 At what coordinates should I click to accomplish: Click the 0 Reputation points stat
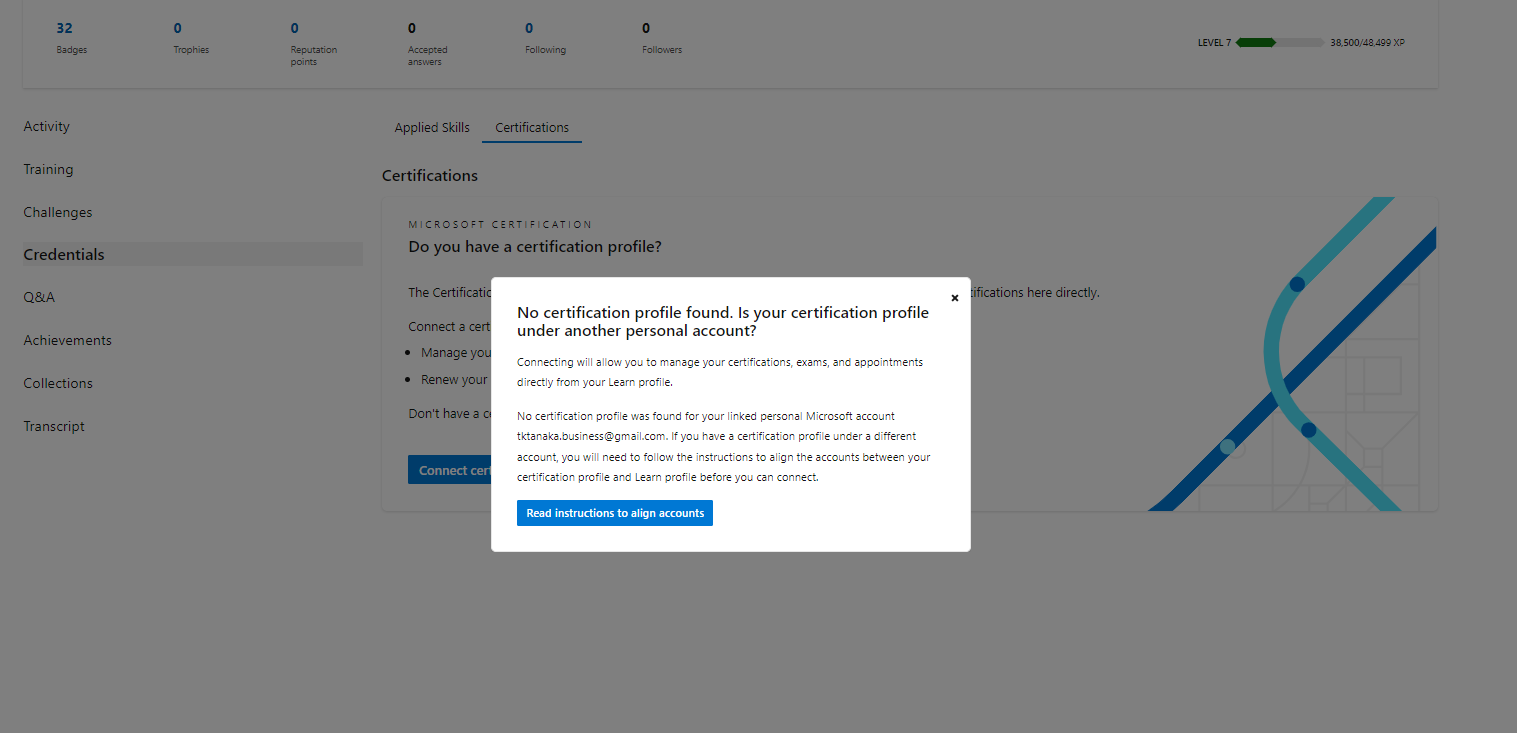314,43
